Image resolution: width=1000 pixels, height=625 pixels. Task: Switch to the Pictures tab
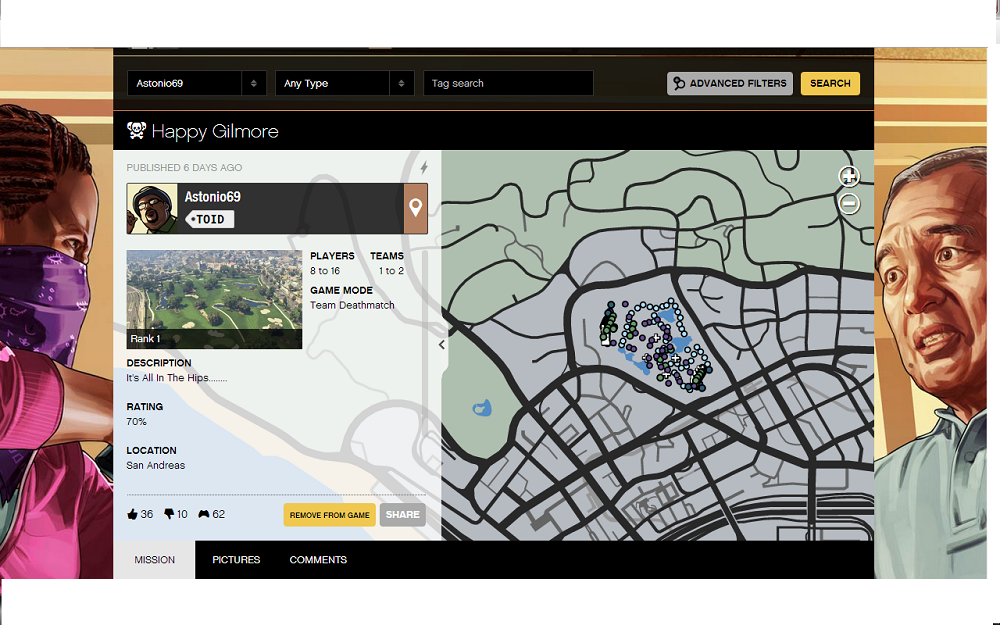click(x=236, y=560)
